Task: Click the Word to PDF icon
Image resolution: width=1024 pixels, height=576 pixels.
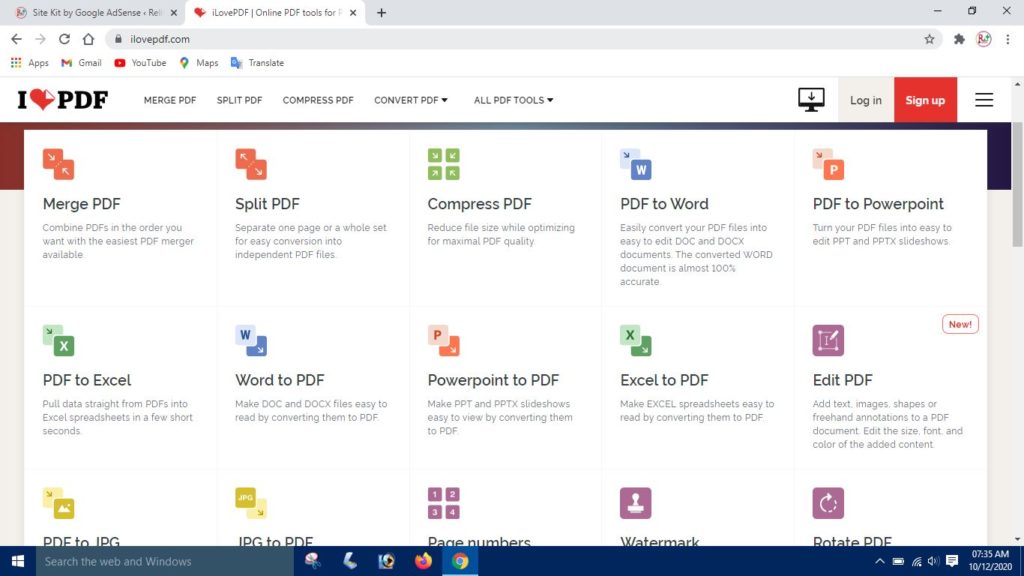Action: tap(251, 340)
